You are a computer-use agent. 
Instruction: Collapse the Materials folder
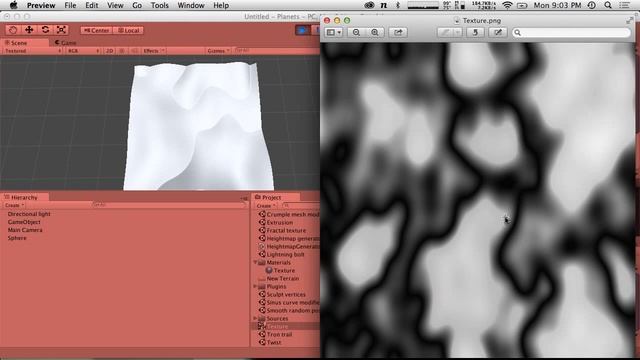click(x=255, y=262)
